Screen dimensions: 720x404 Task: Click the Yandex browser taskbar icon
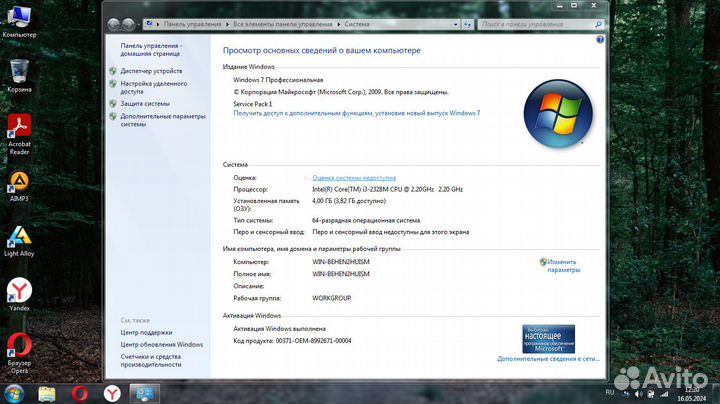point(112,394)
